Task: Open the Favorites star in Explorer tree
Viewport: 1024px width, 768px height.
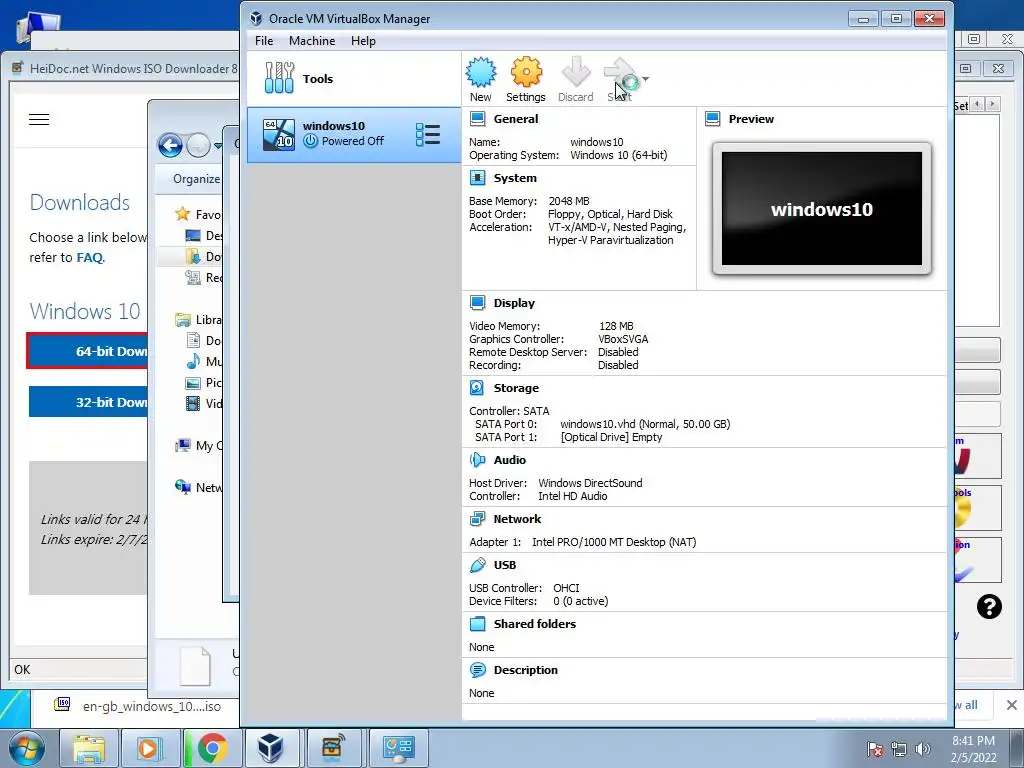Action: (182, 214)
